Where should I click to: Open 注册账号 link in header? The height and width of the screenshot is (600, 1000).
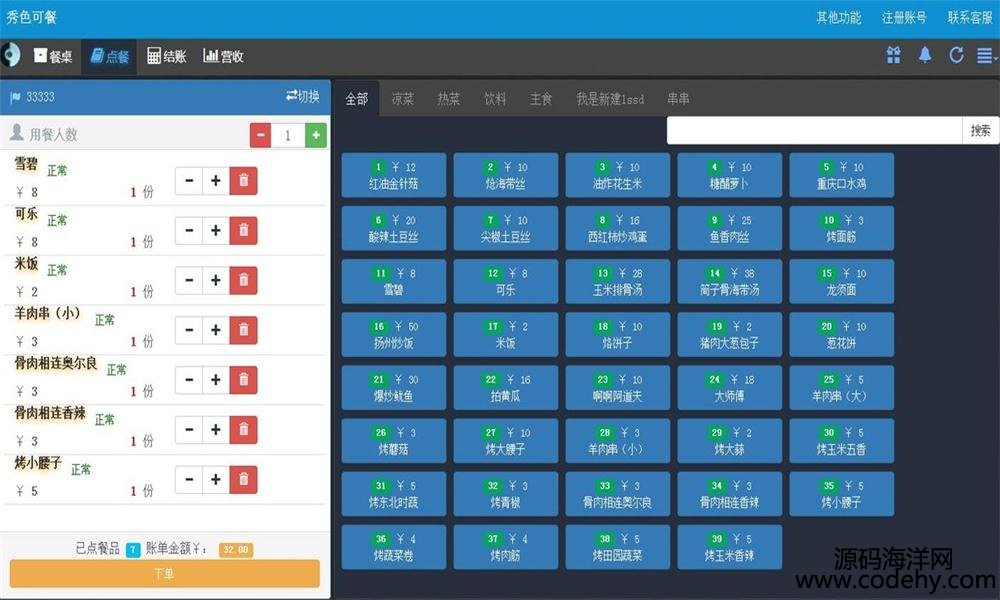tap(904, 18)
